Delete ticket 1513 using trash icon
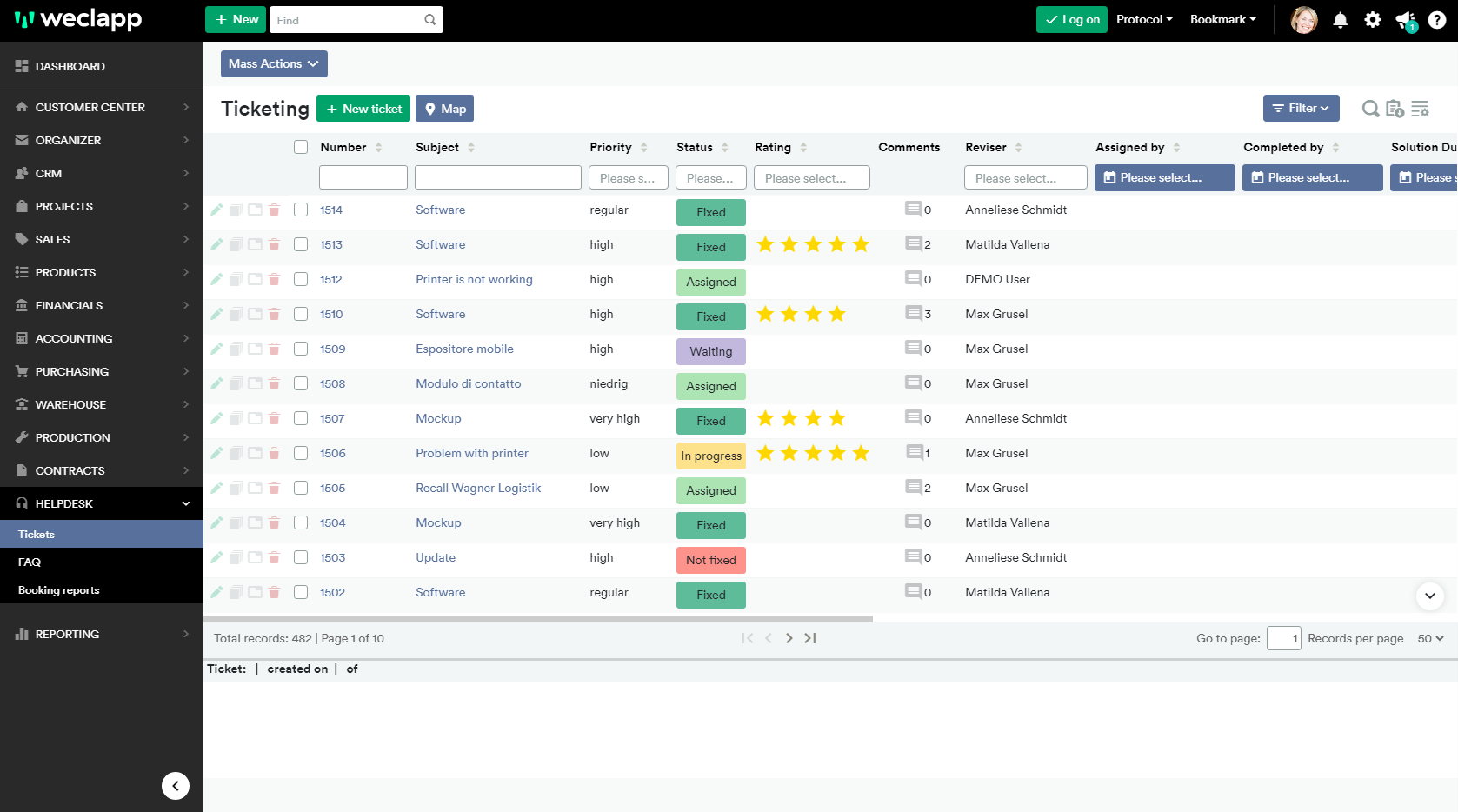 pyautogui.click(x=274, y=244)
